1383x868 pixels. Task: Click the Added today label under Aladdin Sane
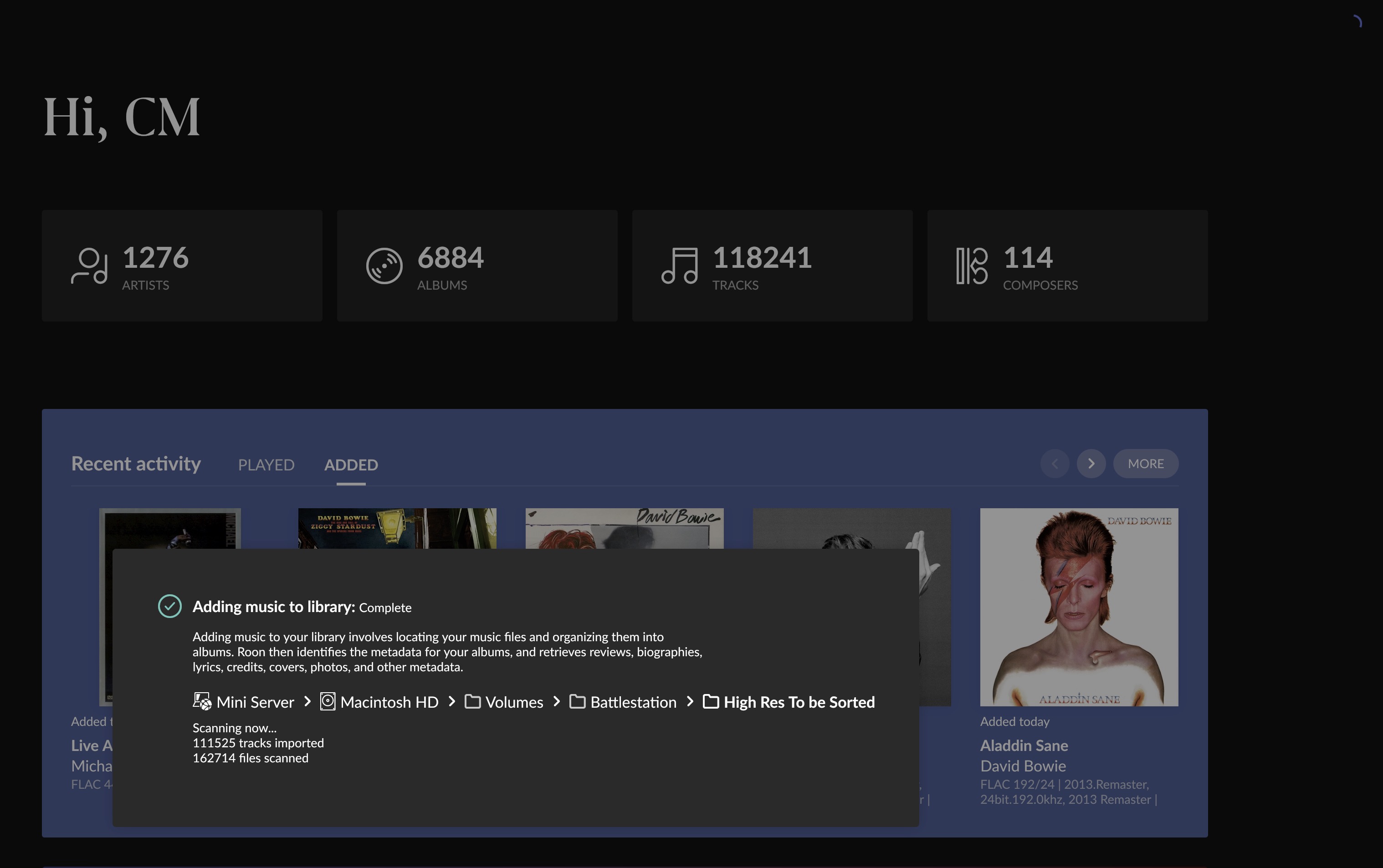(1015, 722)
